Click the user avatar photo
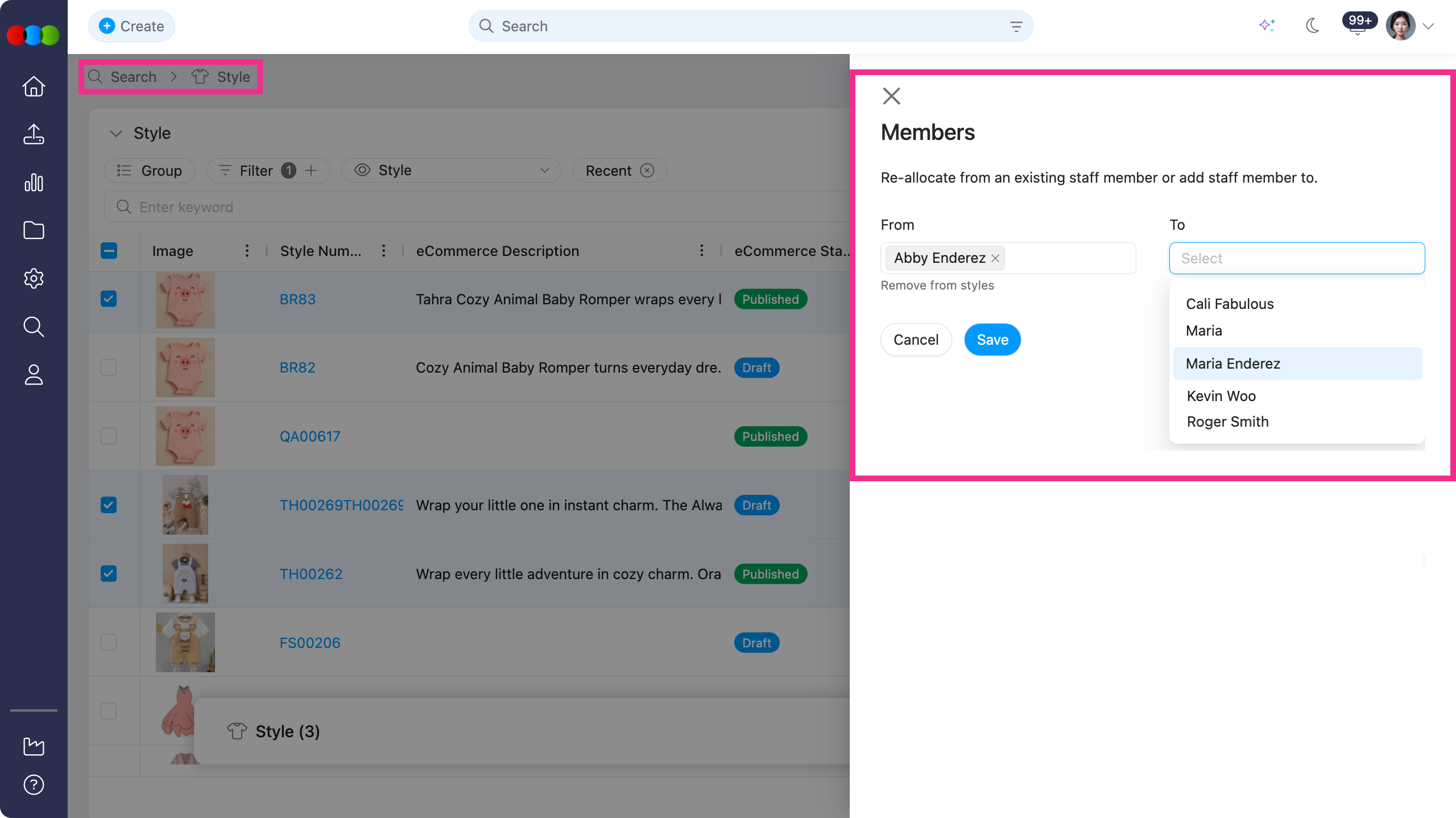This screenshot has height=818, width=1456. coord(1401,26)
